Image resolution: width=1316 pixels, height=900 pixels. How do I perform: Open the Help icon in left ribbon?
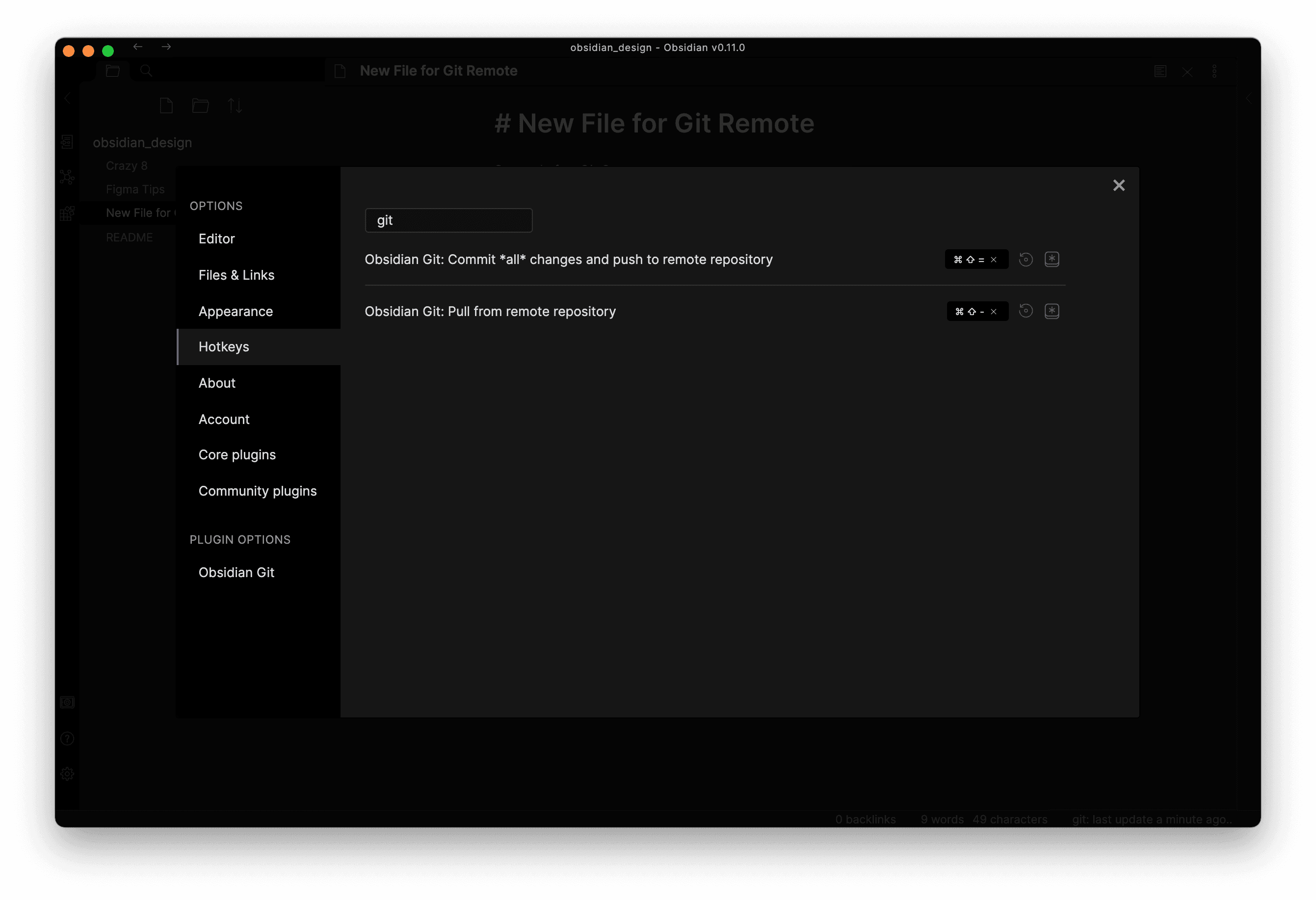click(x=67, y=739)
